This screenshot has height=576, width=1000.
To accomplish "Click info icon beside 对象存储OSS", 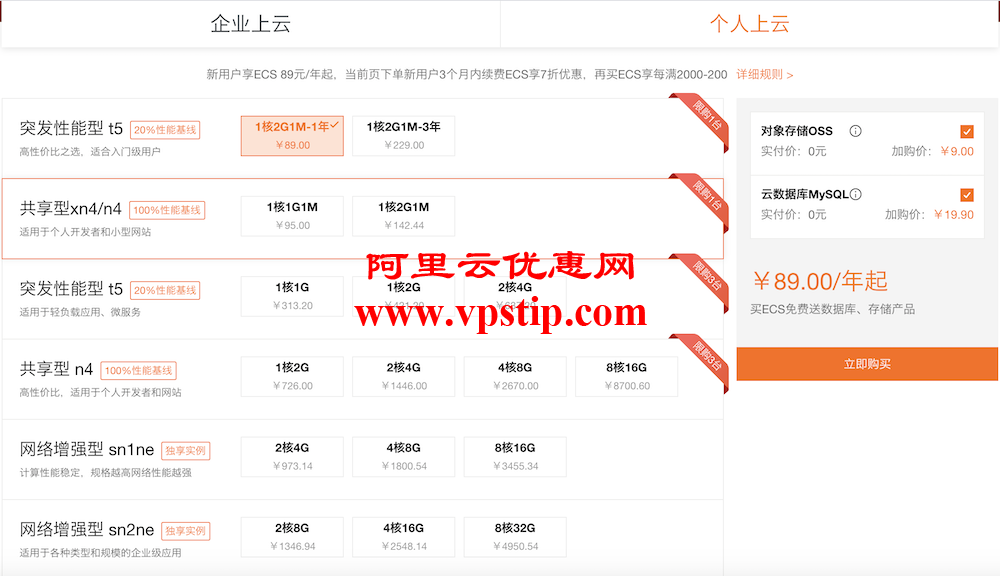I will [855, 131].
